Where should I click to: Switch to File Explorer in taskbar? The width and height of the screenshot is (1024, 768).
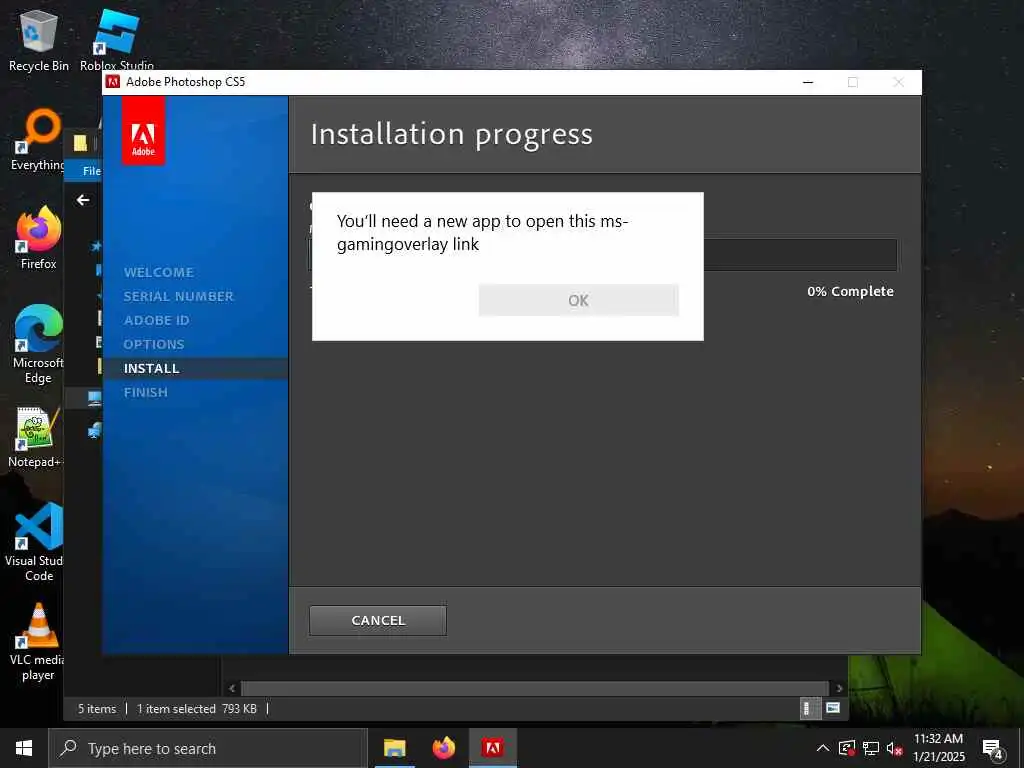394,748
